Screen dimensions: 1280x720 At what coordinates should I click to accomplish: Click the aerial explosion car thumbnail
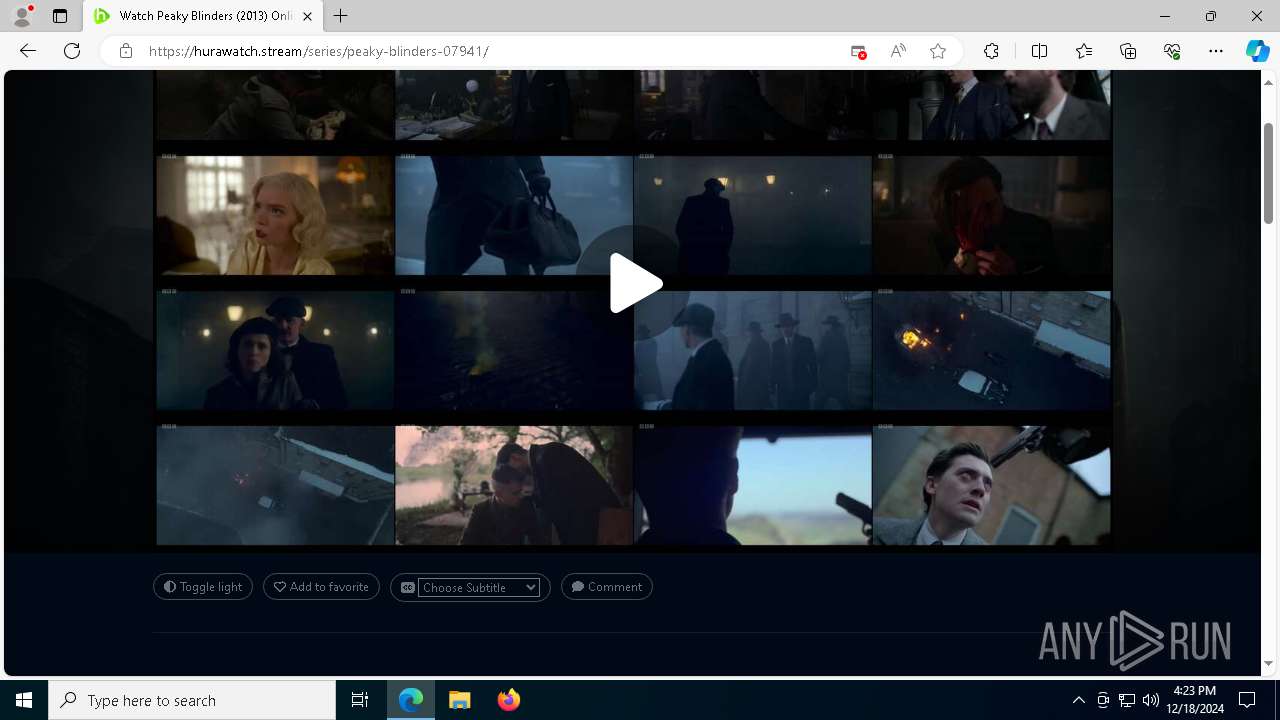[x=991, y=350]
